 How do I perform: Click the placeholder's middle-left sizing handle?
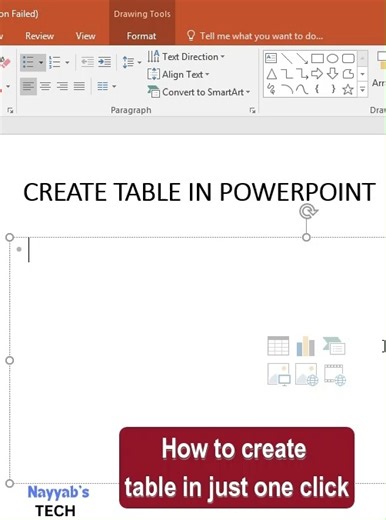coord(10,360)
